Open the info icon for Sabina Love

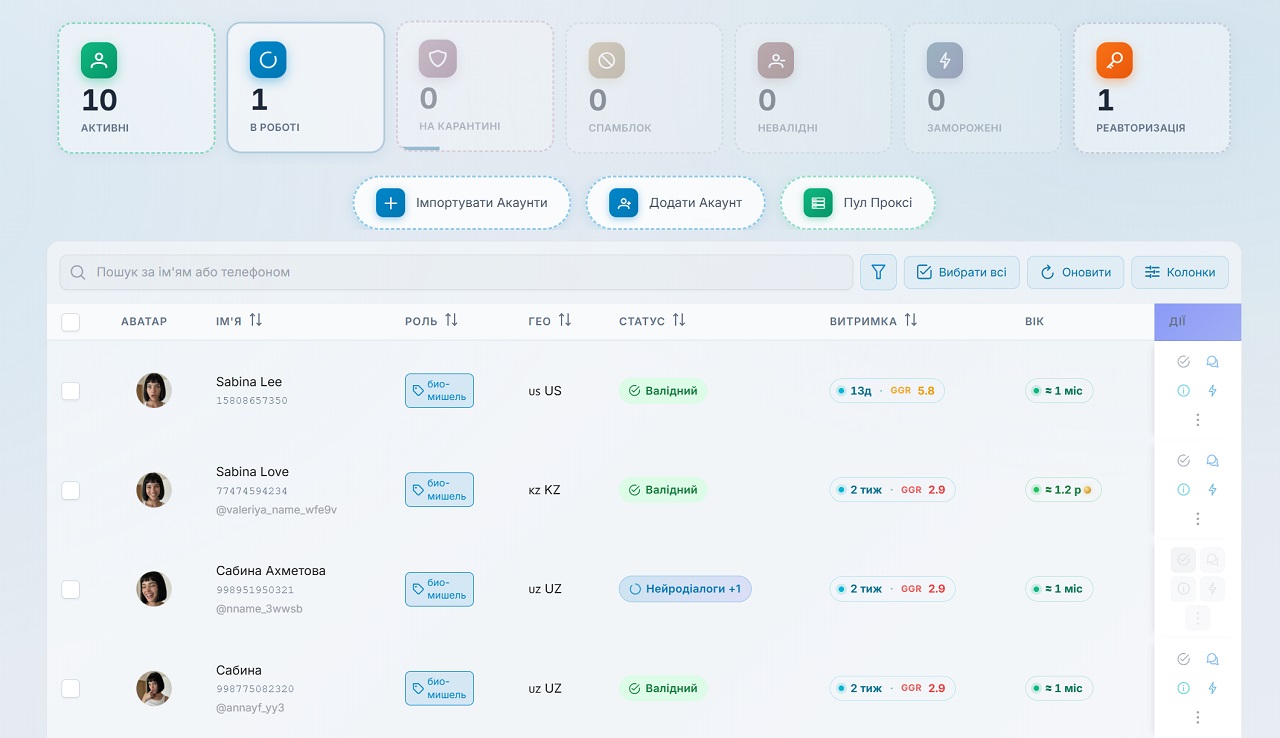[1183, 489]
